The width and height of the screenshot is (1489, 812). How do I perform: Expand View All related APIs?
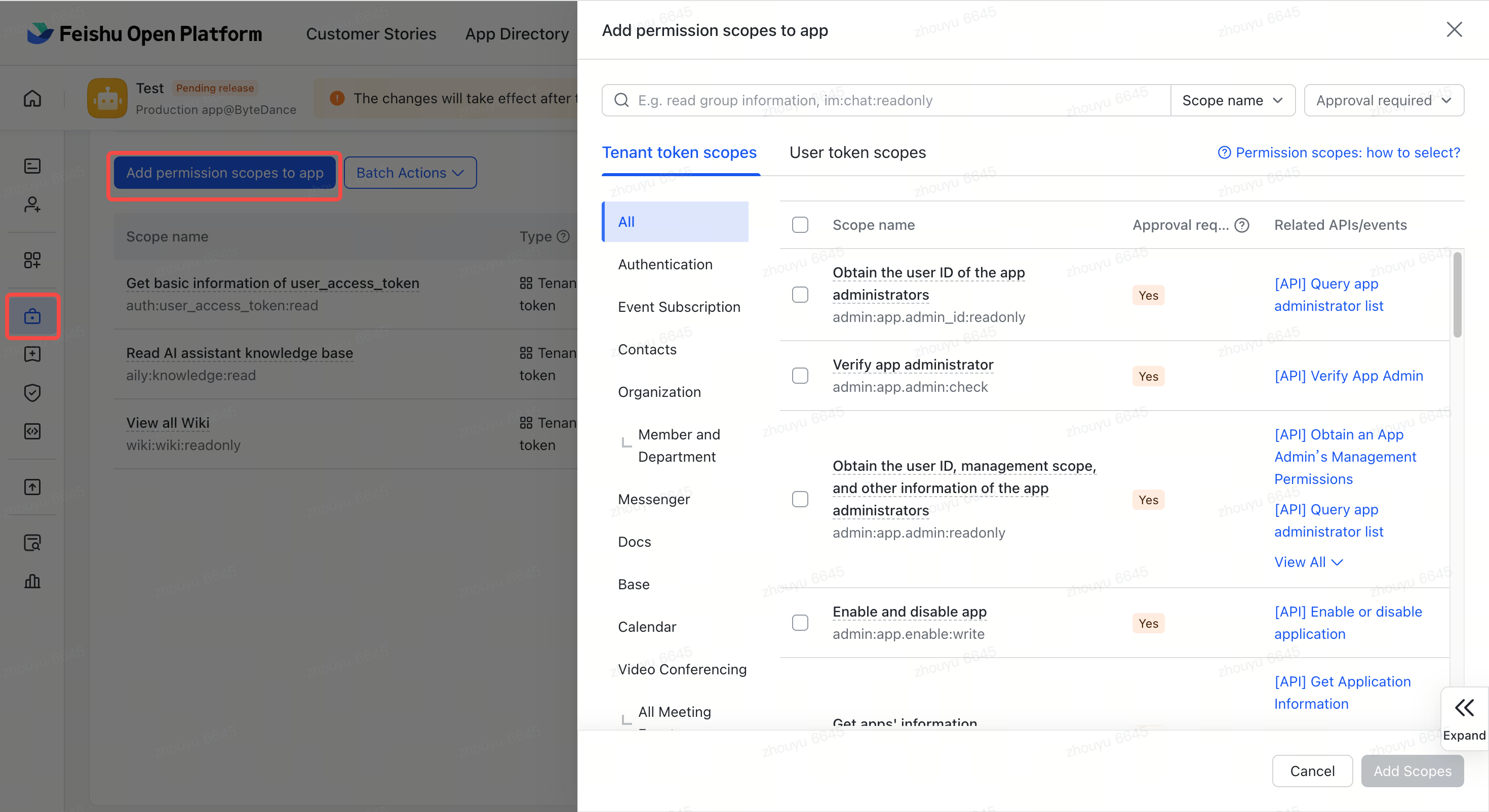click(x=1308, y=562)
